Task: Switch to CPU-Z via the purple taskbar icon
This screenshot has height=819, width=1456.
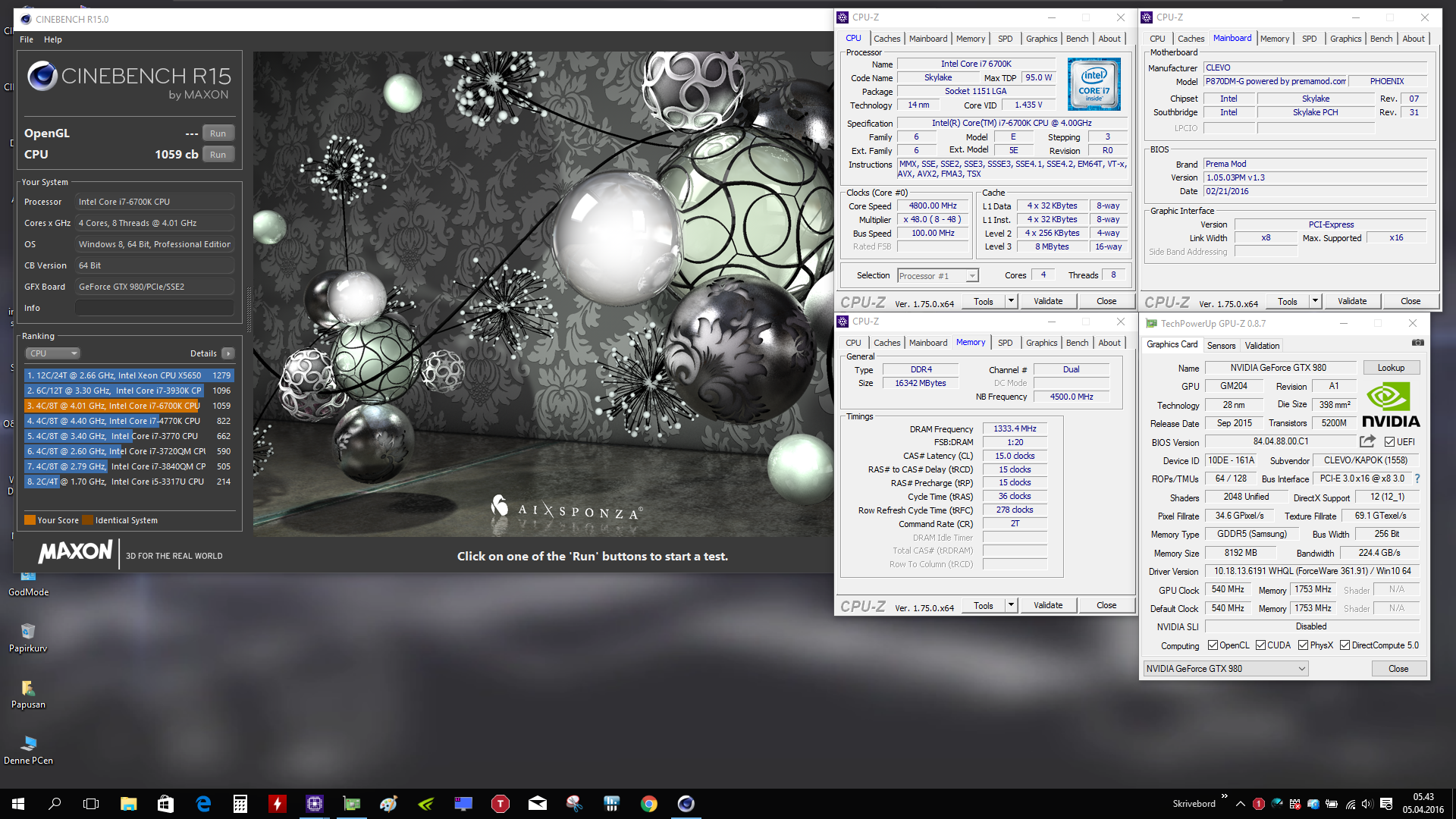Action: click(315, 804)
